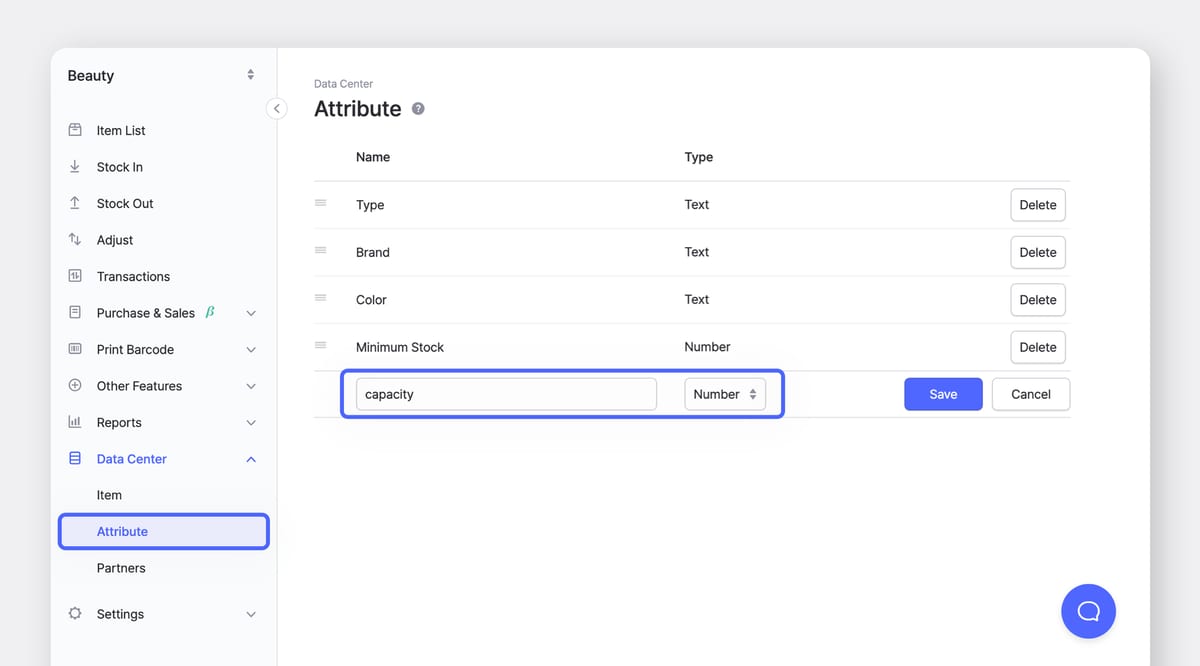
Task: Click the Stock Out upload icon
Action: 75,203
